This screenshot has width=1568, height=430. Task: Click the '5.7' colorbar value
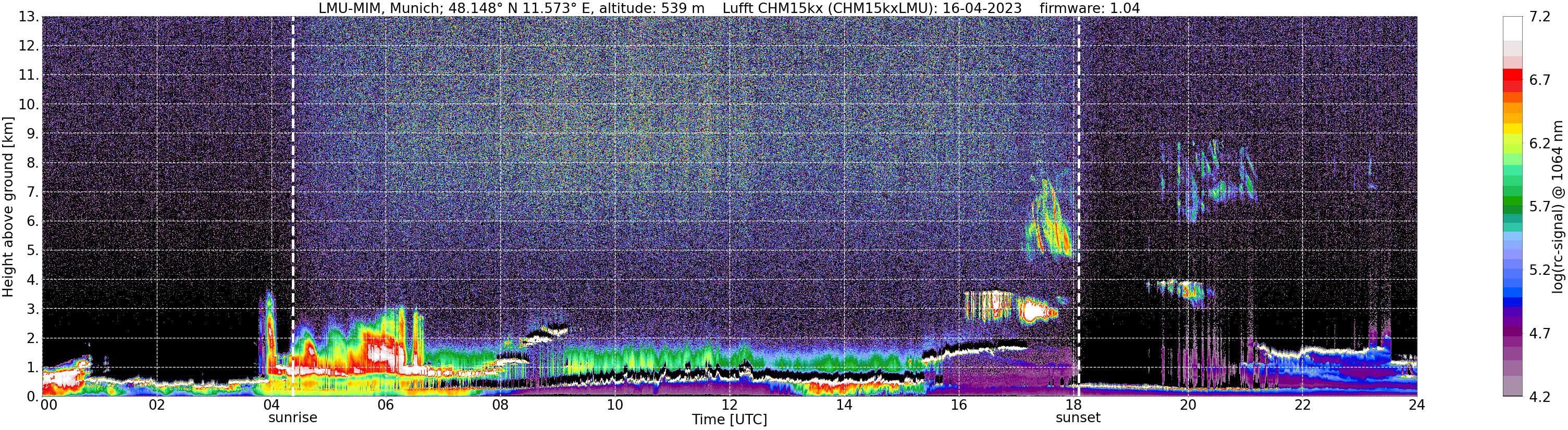[1540, 206]
